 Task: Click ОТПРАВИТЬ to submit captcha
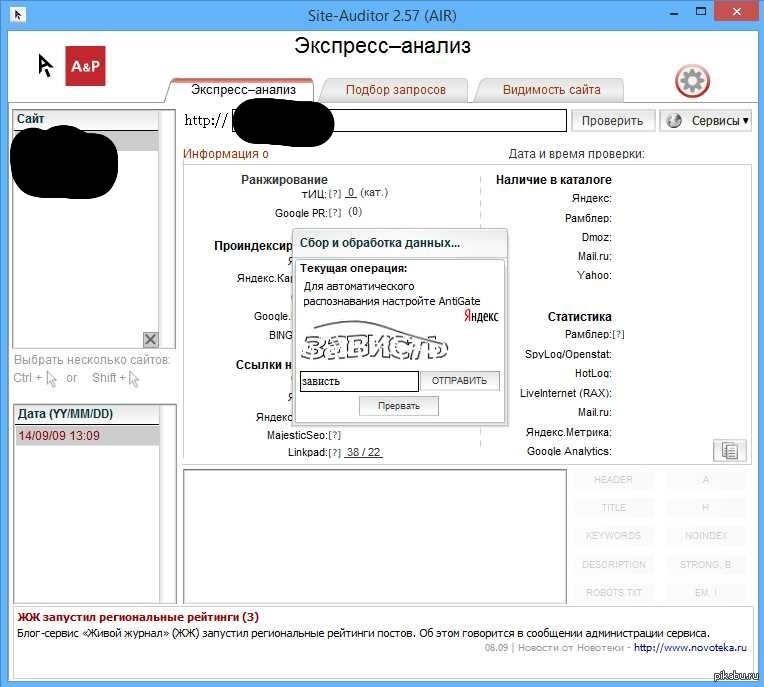pos(459,381)
